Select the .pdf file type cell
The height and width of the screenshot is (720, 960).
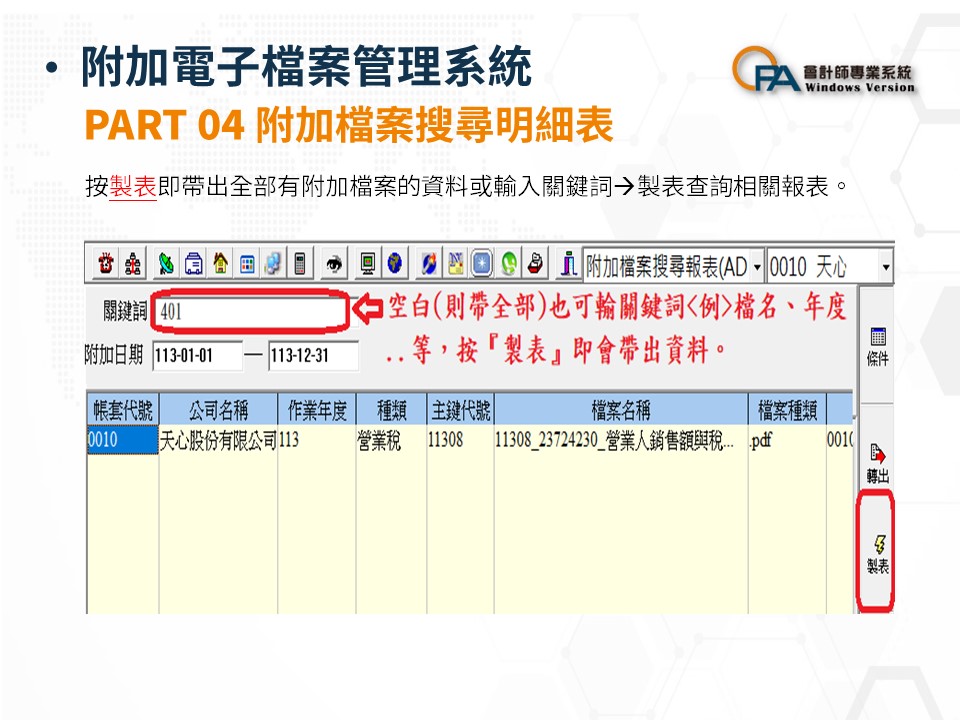787,440
